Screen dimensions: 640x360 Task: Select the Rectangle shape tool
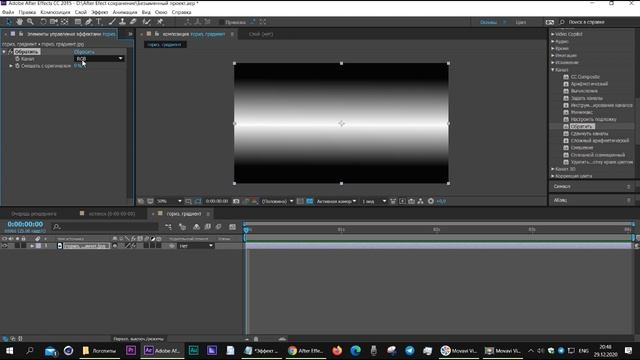[78, 22]
